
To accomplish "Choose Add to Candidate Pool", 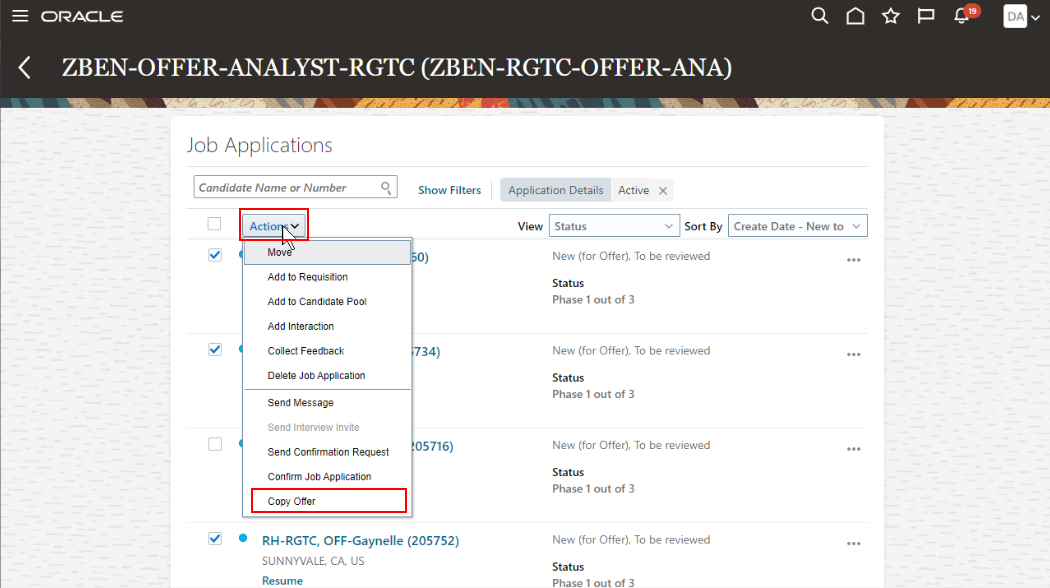I will pyautogui.click(x=327, y=301).
